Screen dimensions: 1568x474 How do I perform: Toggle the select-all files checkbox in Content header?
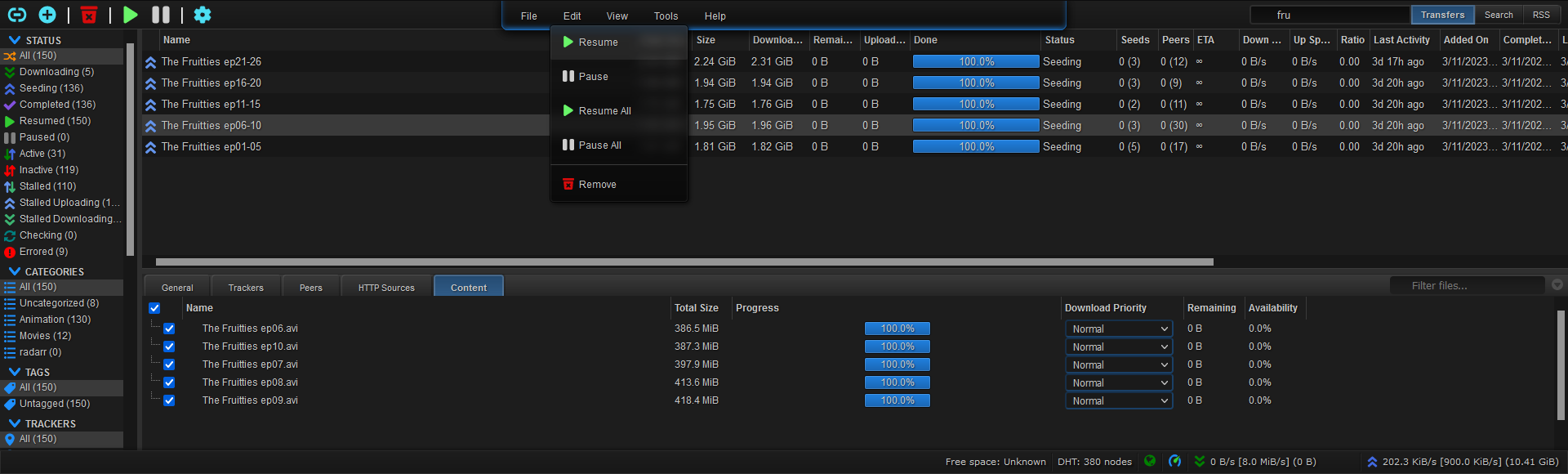(x=154, y=308)
